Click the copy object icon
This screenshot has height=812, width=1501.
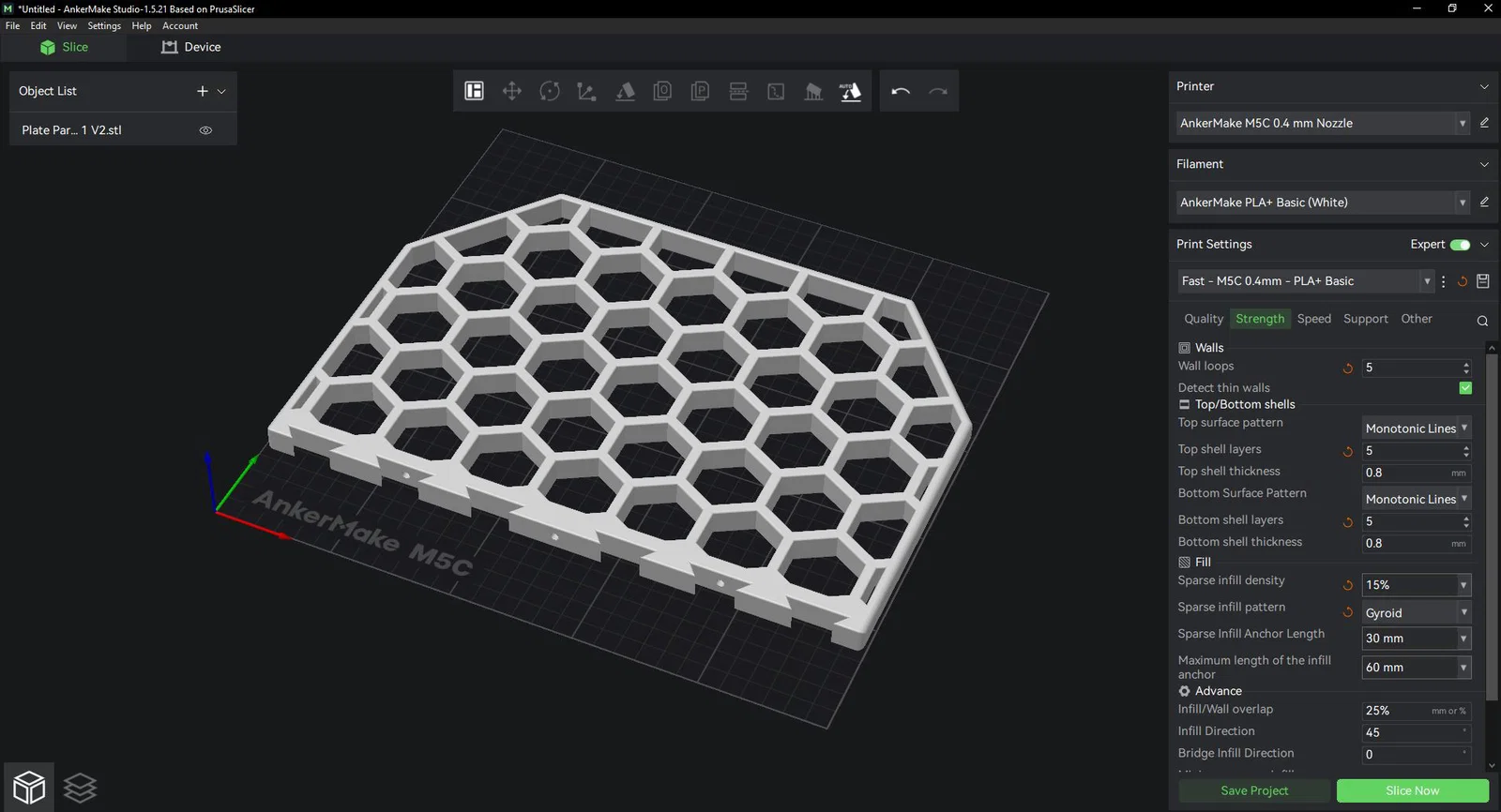point(662,91)
